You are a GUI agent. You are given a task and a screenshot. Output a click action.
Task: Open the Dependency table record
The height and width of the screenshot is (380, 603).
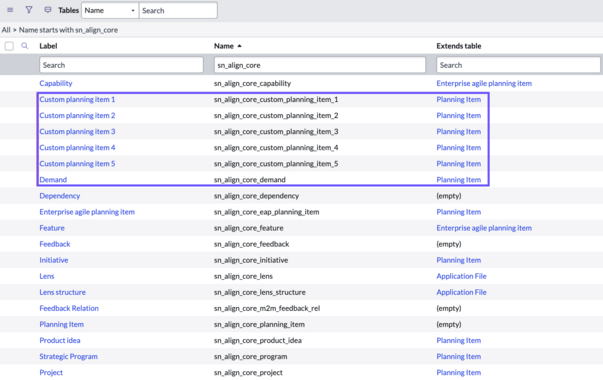(60, 196)
